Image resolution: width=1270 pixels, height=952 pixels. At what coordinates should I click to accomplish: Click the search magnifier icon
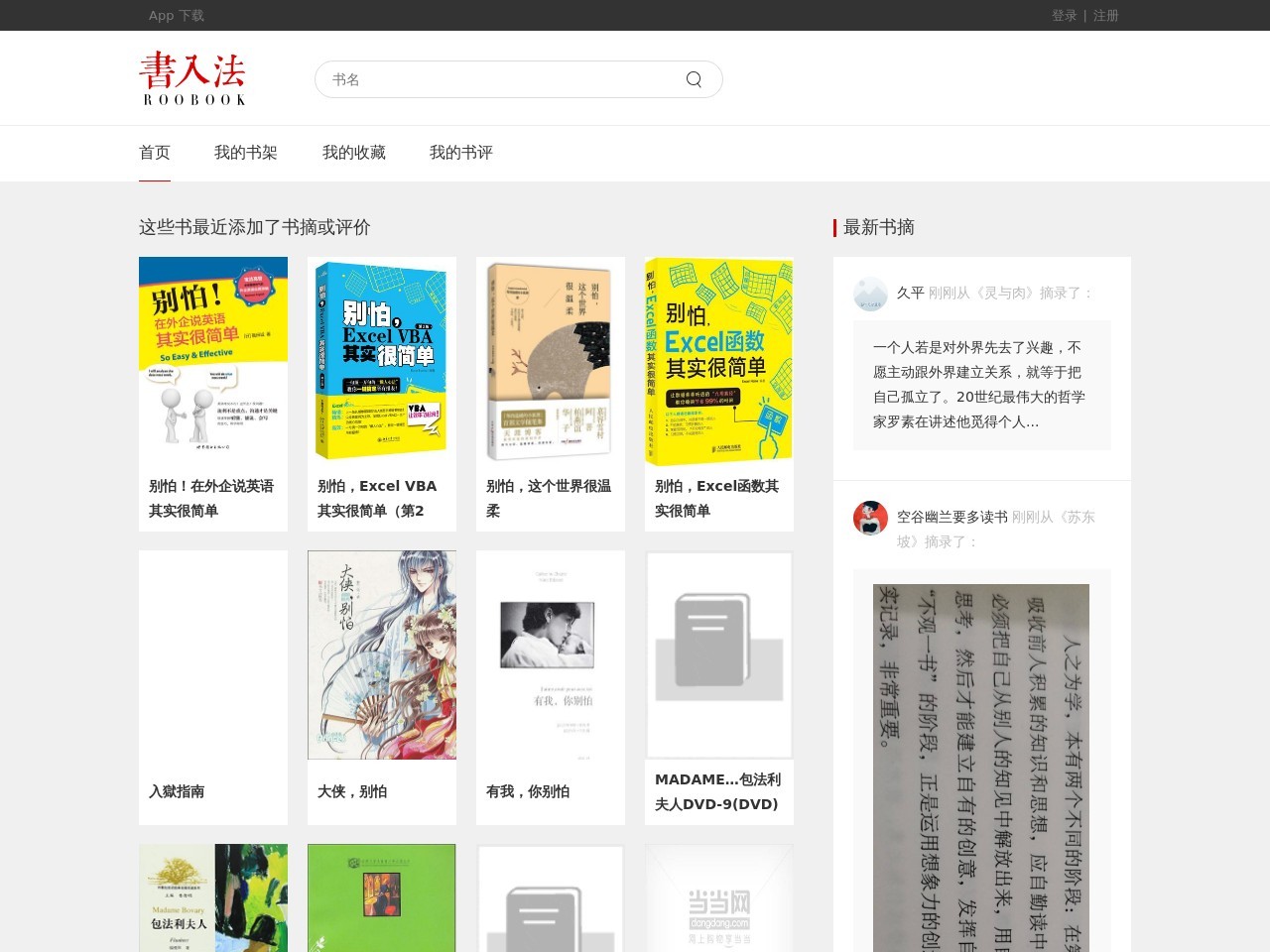pyautogui.click(x=694, y=79)
